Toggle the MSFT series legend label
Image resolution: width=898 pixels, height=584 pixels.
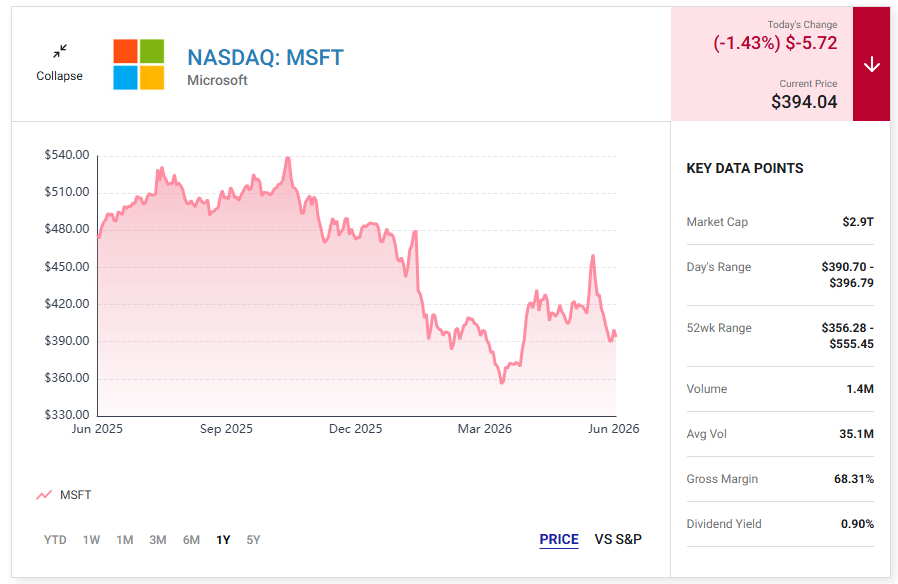click(x=76, y=495)
